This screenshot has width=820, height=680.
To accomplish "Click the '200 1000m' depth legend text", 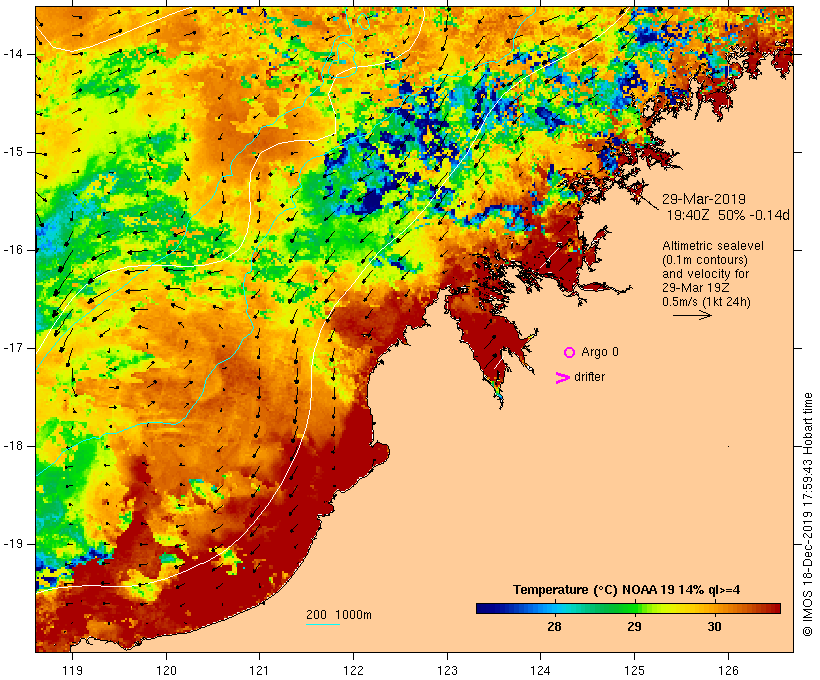I will click(x=339, y=615).
